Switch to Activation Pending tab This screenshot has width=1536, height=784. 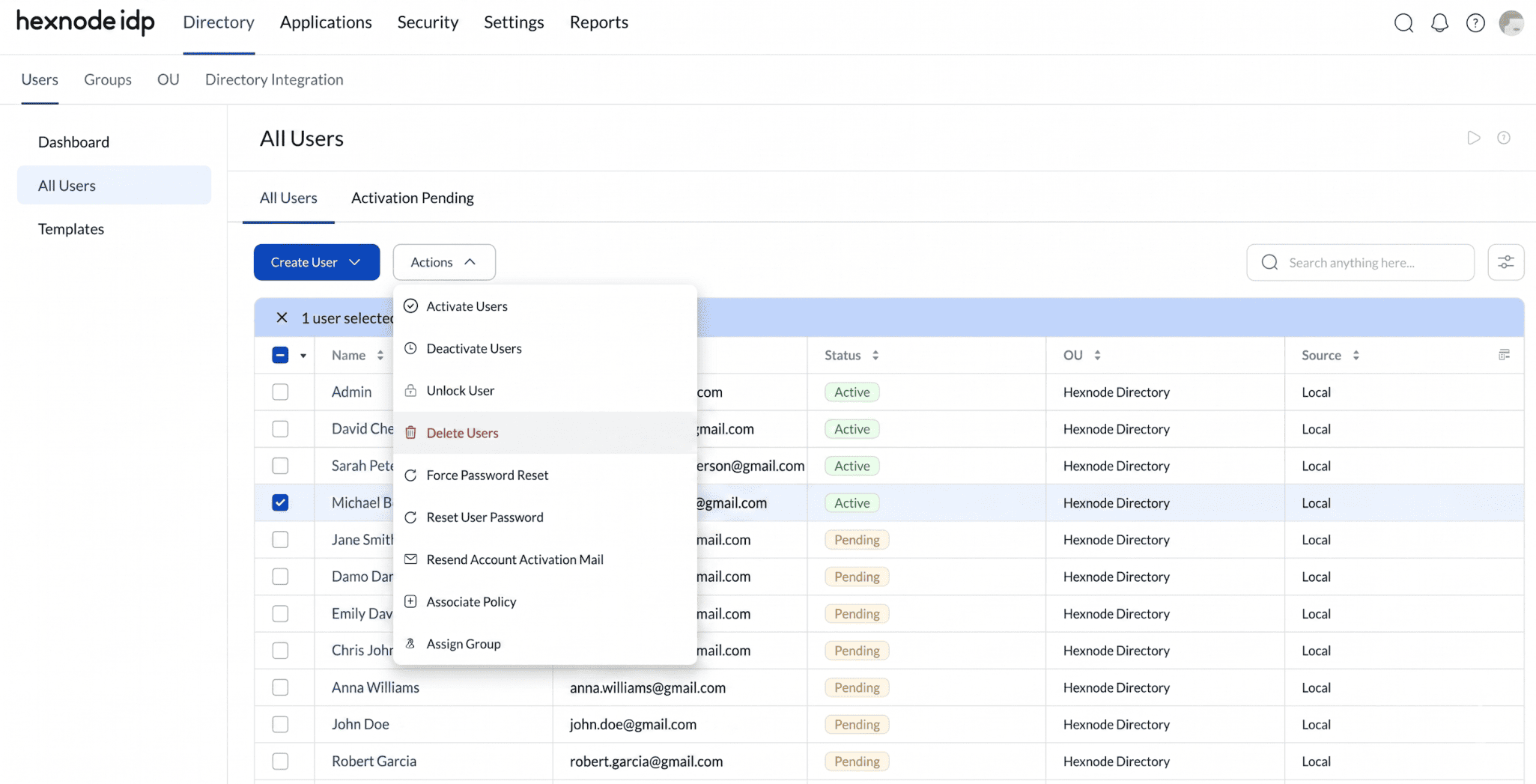tap(412, 198)
